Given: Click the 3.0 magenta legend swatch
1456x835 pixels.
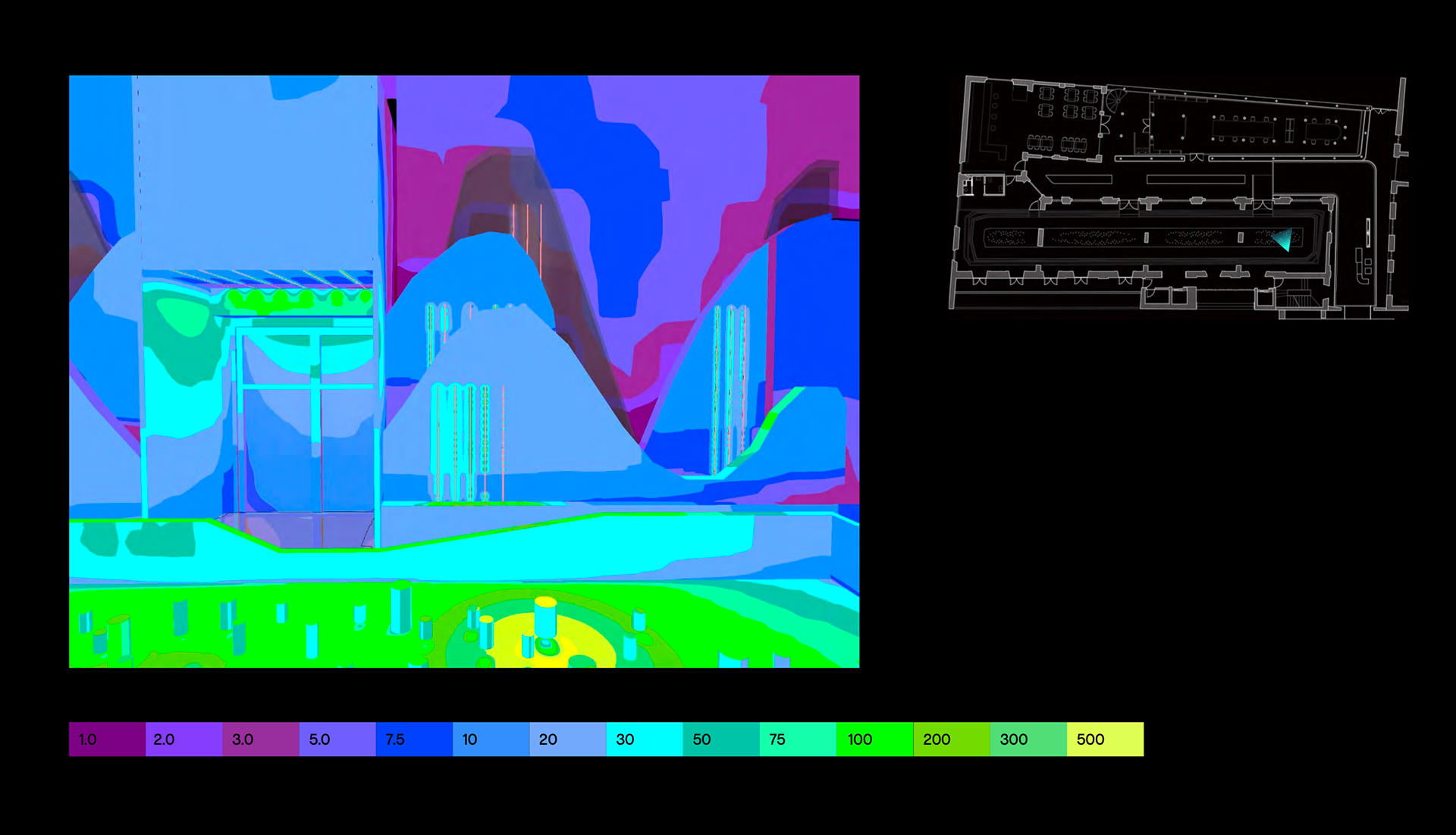Looking at the screenshot, I should click(x=260, y=739).
